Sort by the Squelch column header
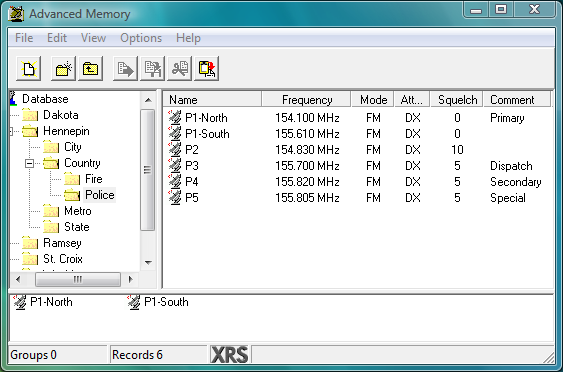The height and width of the screenshot is (372, 563). (457, 99)
